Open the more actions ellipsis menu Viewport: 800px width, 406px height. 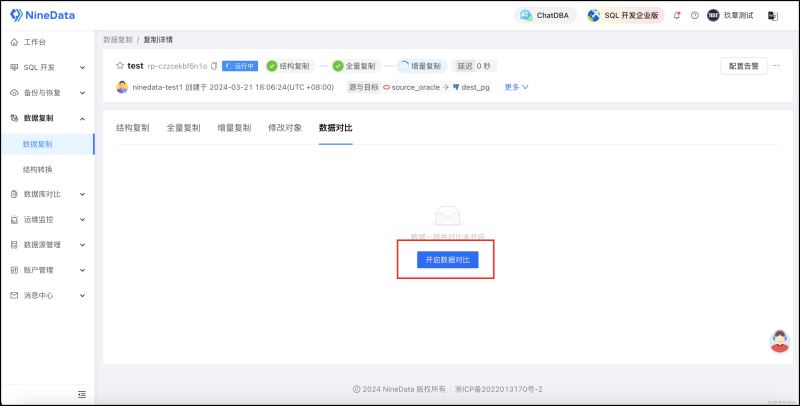(x=776, y=65)
